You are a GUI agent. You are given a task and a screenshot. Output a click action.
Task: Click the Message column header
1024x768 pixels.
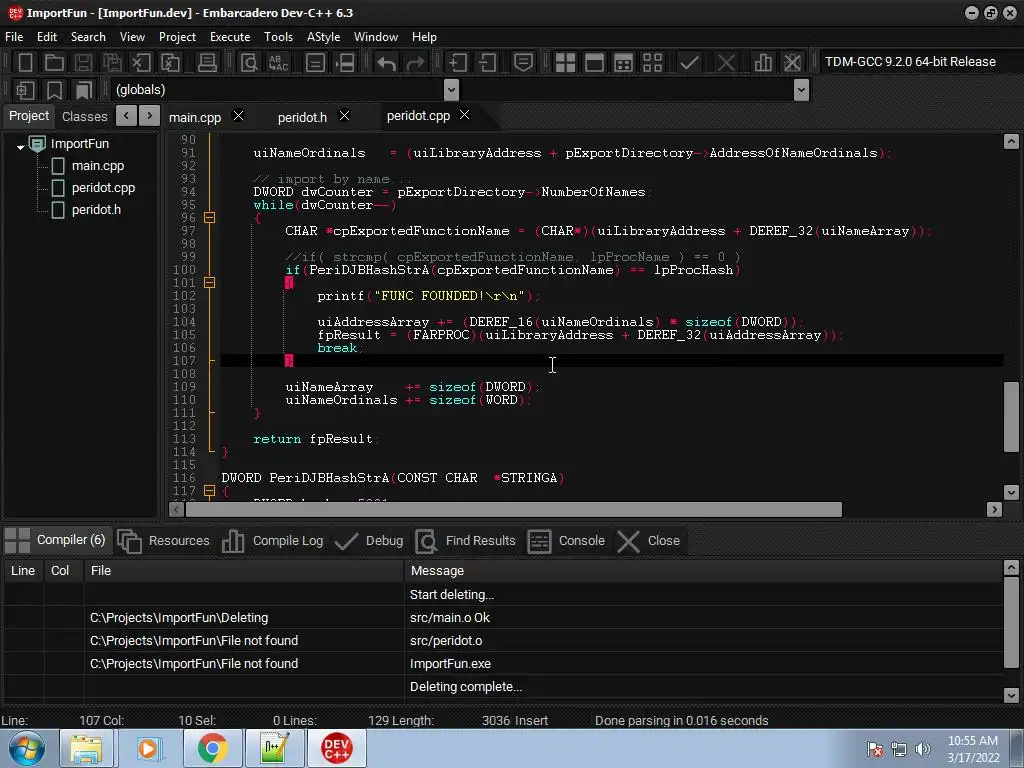point(703,571)
